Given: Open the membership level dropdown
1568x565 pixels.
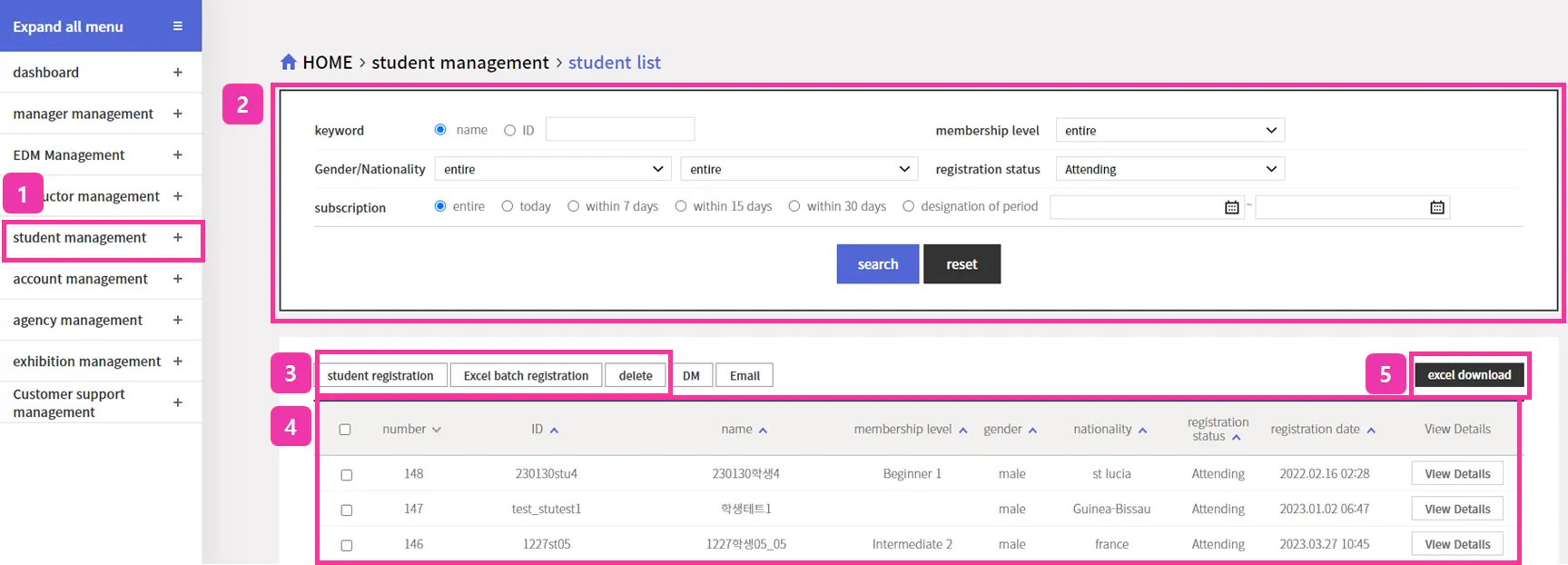Looking at the screenshot, I should pyautogui.click(x=1169, y=130).
